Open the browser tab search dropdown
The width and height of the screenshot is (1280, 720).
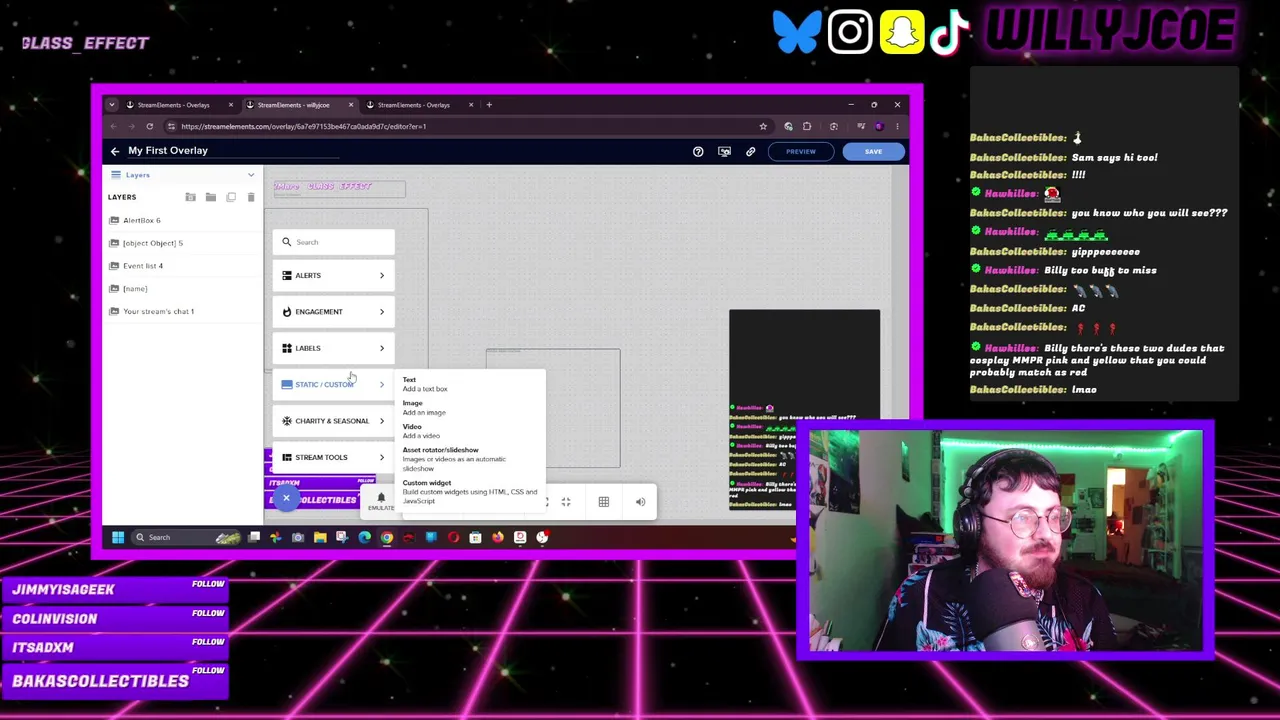112,105
